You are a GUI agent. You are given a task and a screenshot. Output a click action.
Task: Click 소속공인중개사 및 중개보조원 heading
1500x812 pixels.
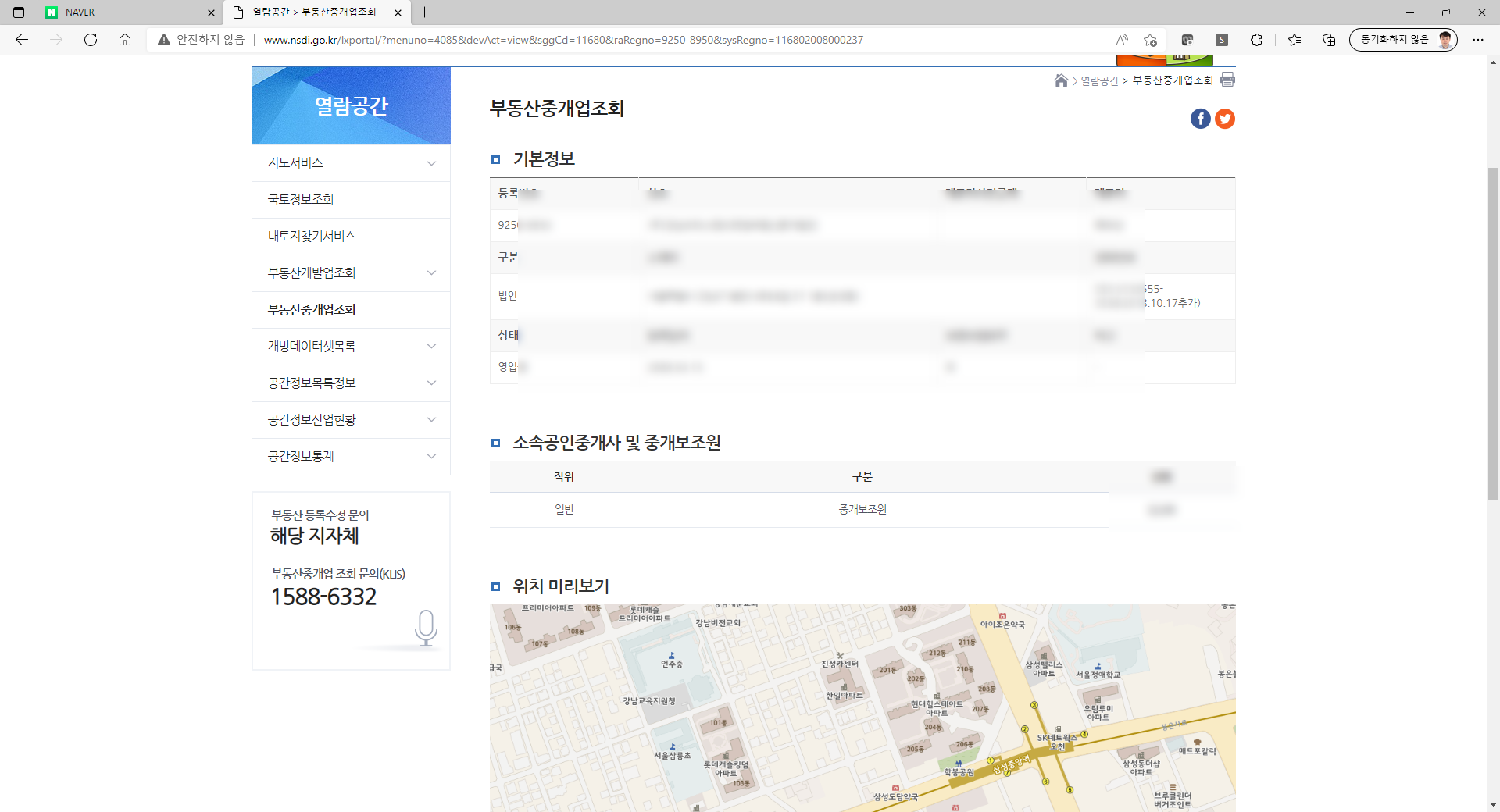pyautogui.click(x=616, y=443)
